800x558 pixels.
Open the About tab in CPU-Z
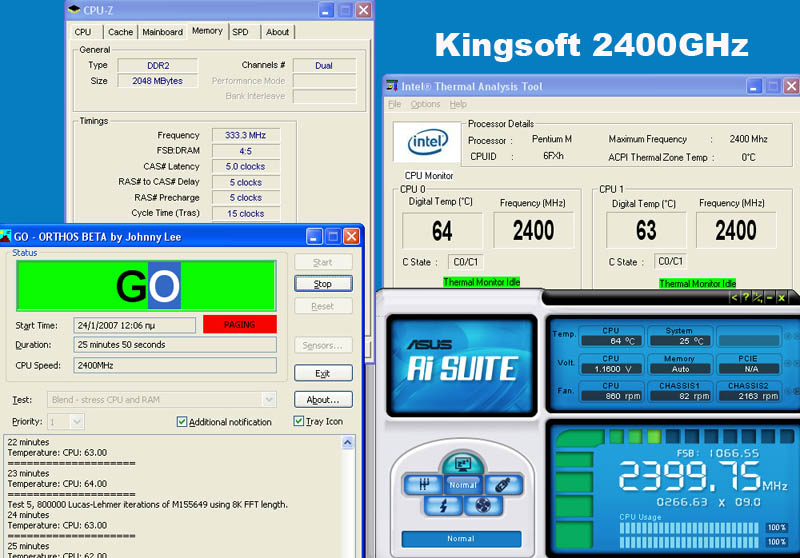coord(278,32)
